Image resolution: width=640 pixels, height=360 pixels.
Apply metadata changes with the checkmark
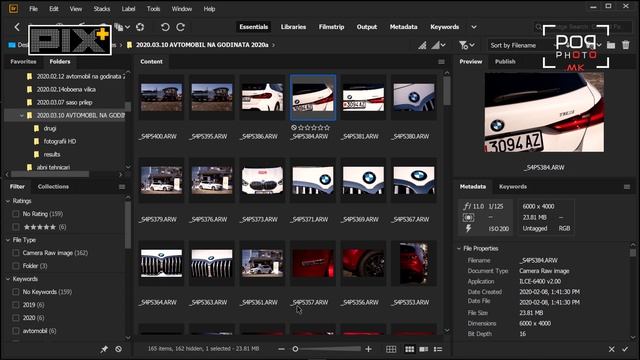point(625,349)
